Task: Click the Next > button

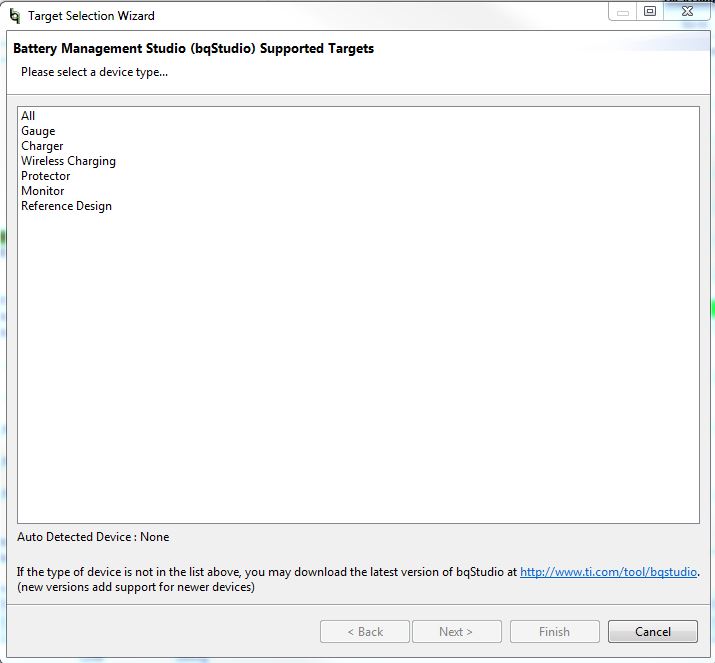Action: coord(456,632)
